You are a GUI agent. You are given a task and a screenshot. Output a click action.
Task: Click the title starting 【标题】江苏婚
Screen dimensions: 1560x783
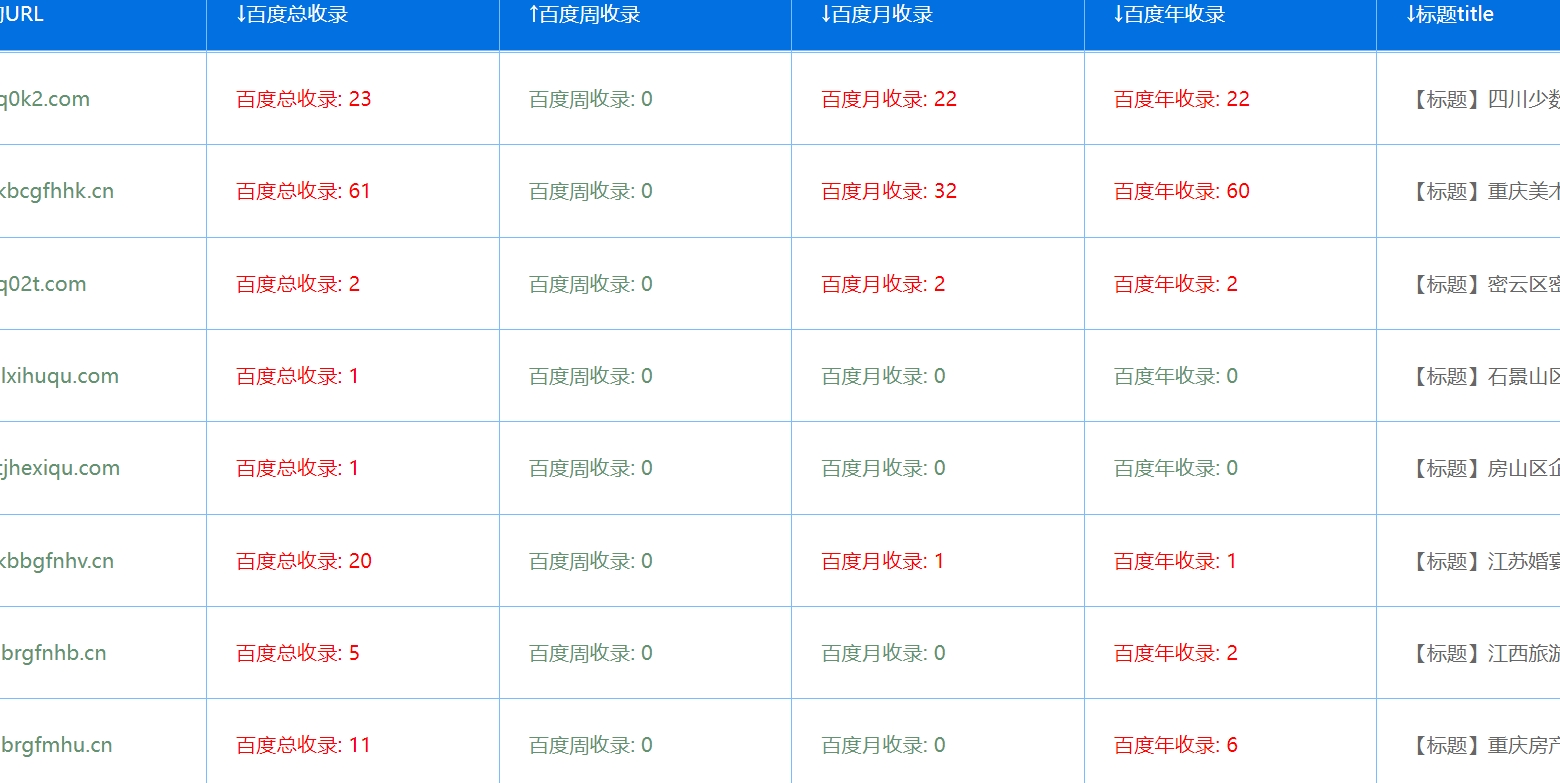coord(1484,561)
